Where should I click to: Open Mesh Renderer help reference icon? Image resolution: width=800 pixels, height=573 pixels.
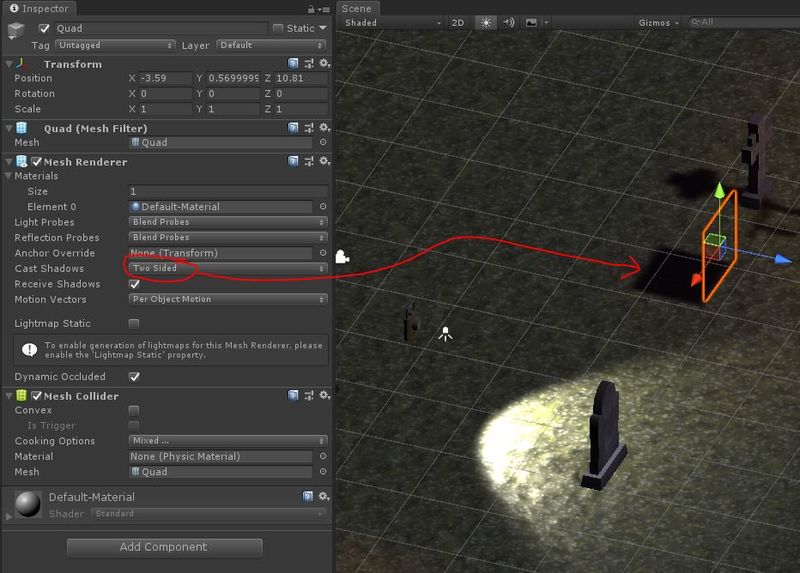pos(293,161)
